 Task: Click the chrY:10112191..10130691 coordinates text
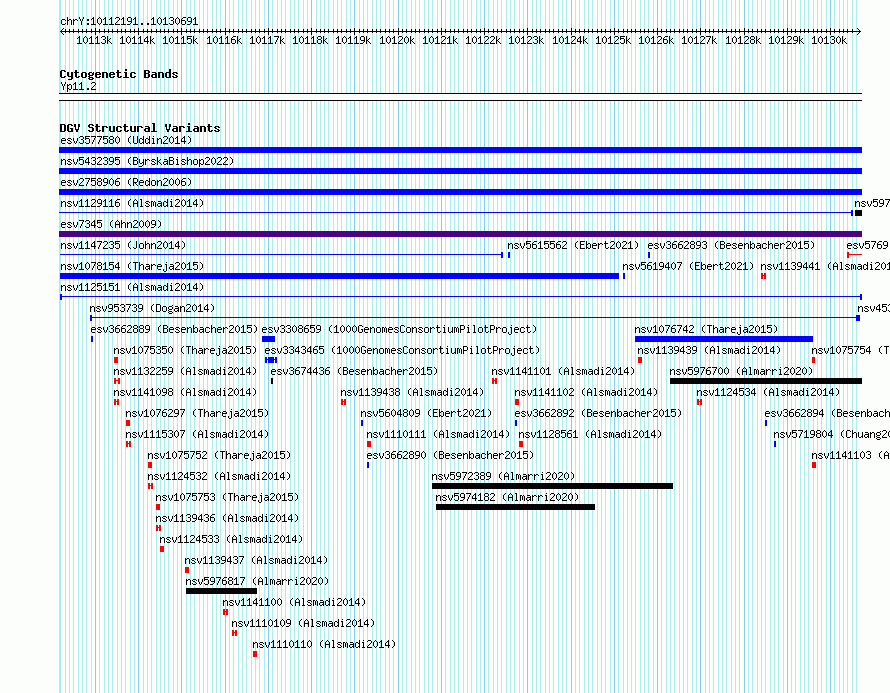(129, 22)
